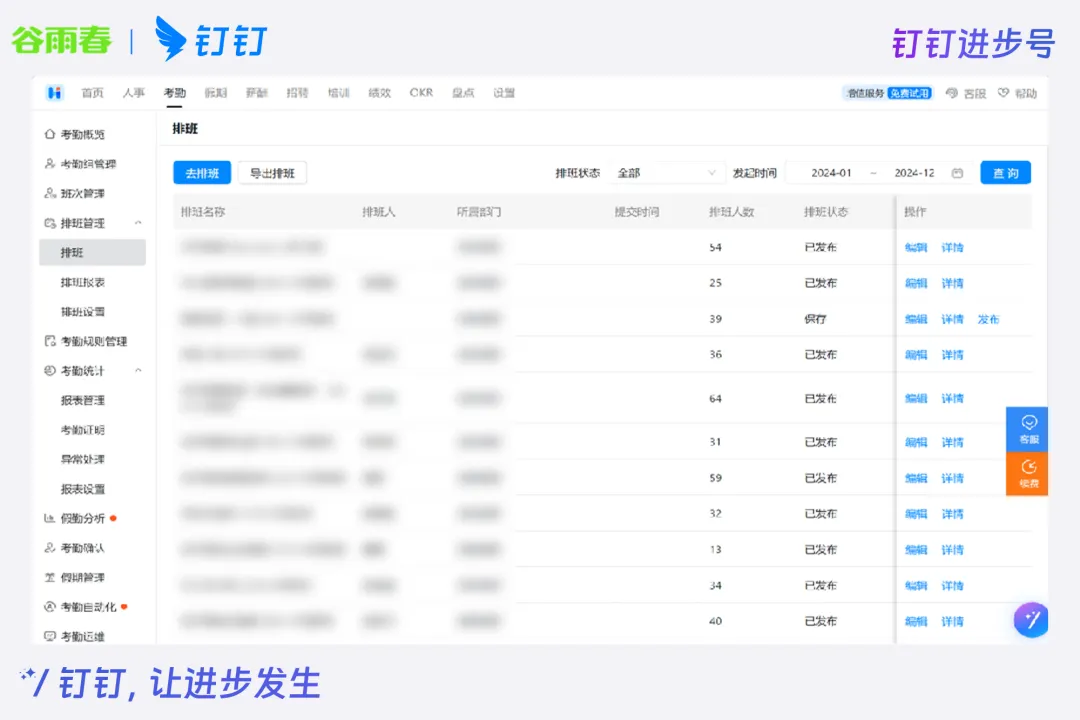Click the blue floating 客服 widget
The width and height of the screenshot is (1080, 720).
click(x=1027, y=429)
